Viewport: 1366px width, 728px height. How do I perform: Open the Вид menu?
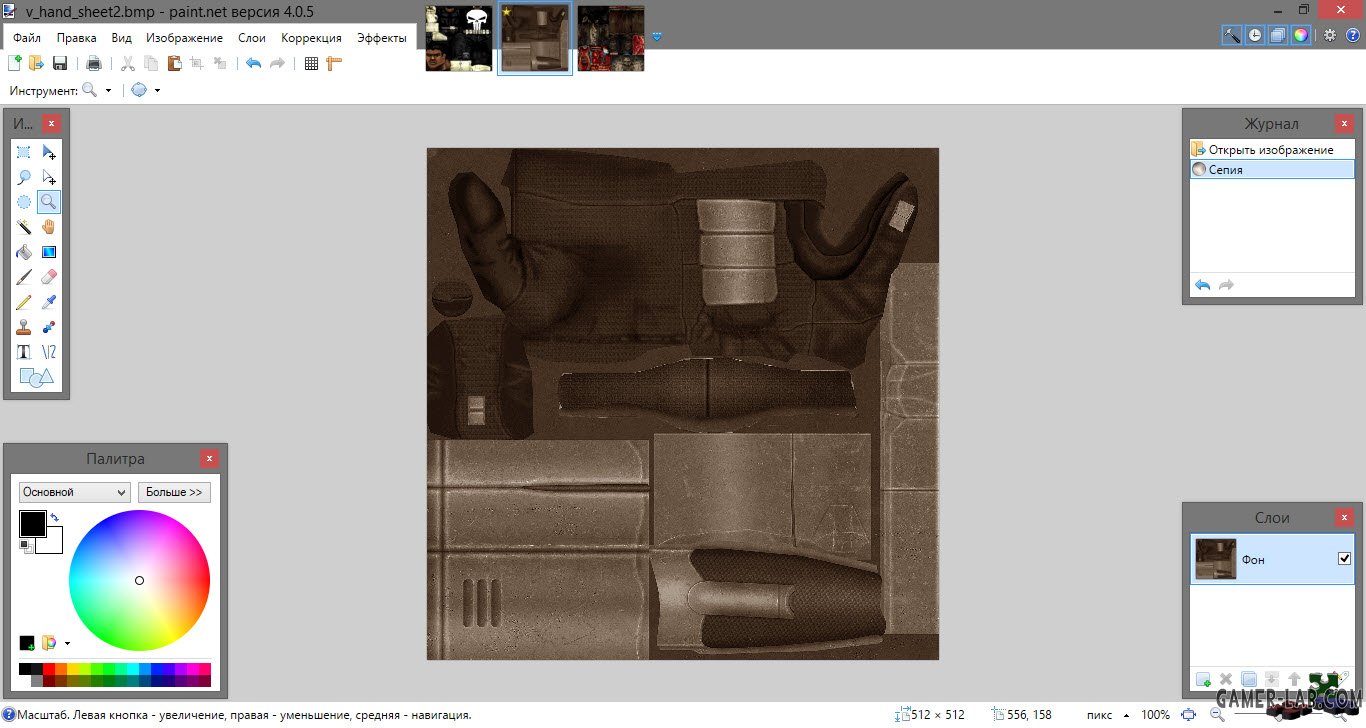click(122, 38)
